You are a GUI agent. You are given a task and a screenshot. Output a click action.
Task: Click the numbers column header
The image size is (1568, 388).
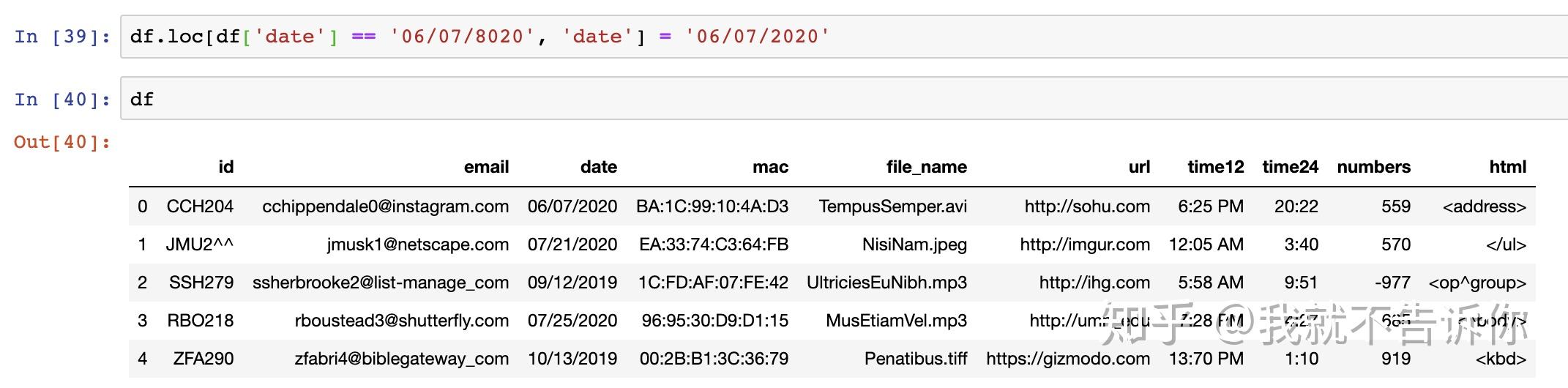pos(1373,167)
